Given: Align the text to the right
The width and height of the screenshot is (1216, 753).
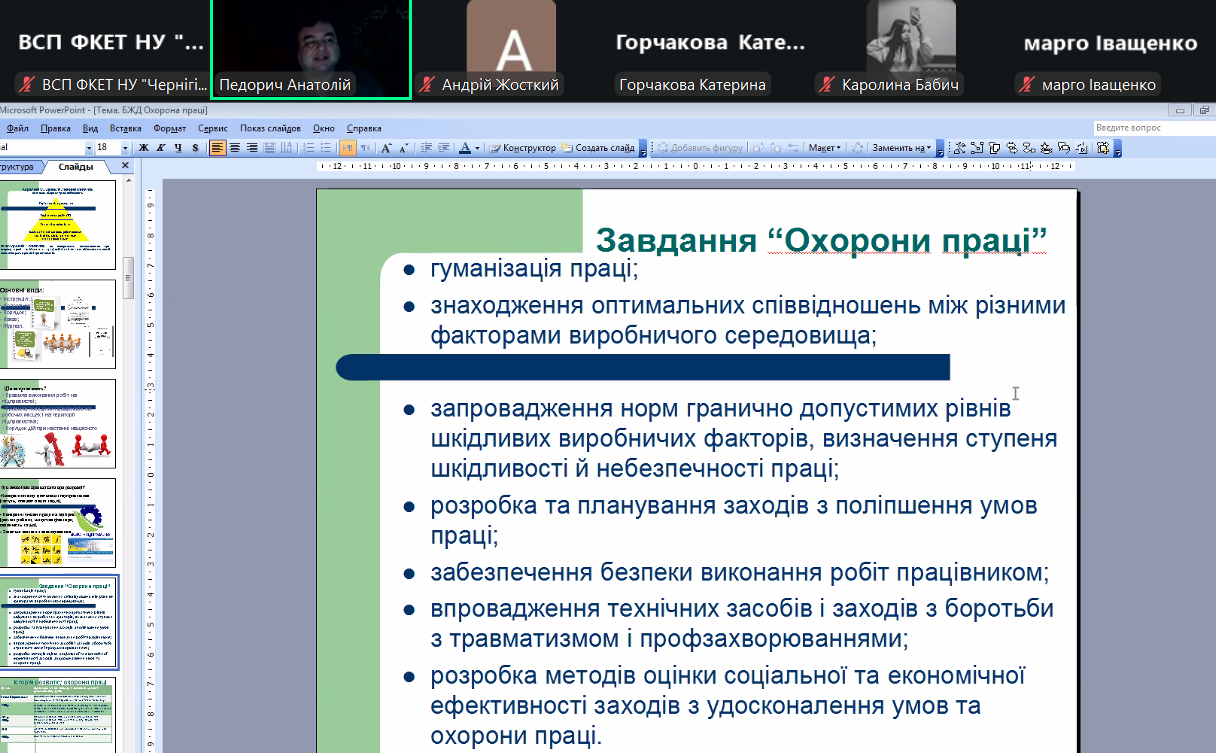Looking at the screenshot, I should pyautogui.click(x=252, y=148).
